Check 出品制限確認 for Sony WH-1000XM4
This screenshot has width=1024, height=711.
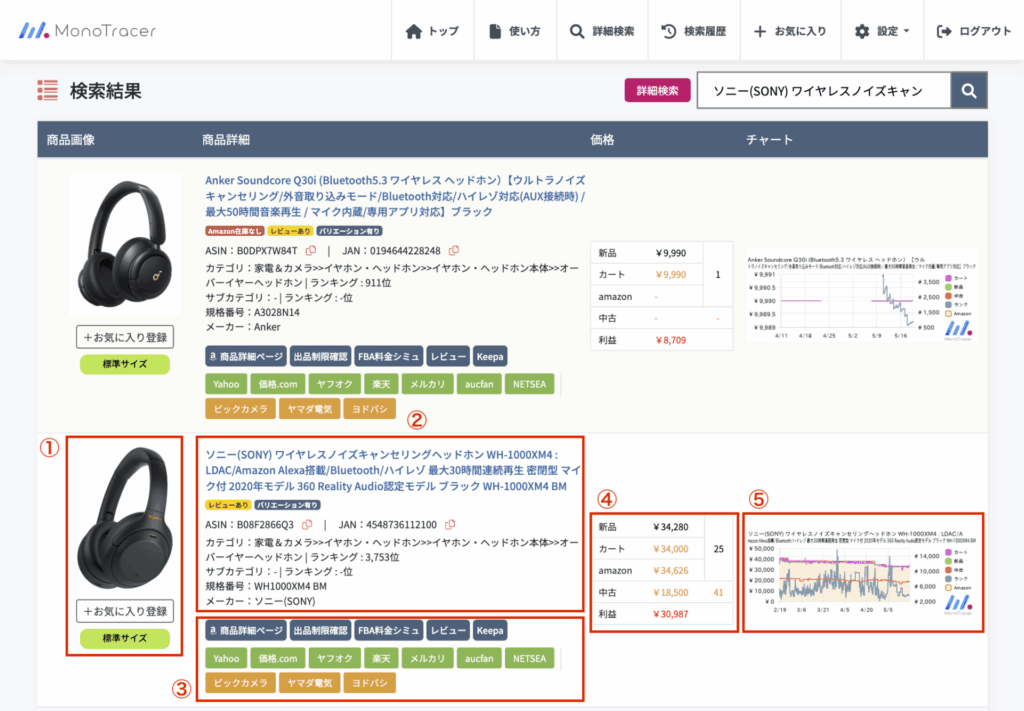point(320,631)
